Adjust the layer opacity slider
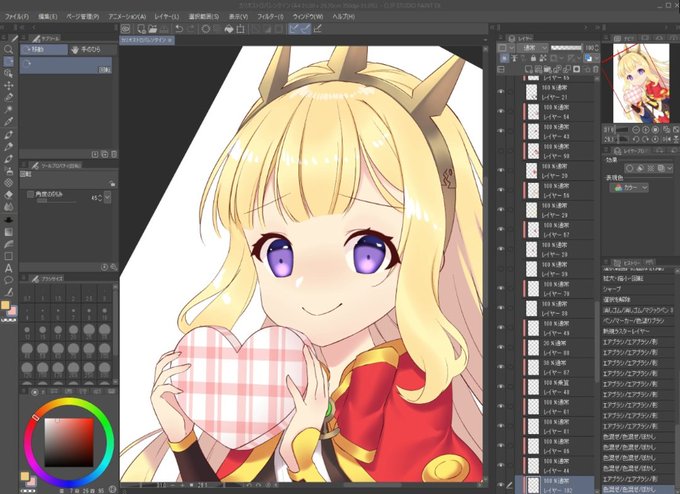 [x=566, y=47]
